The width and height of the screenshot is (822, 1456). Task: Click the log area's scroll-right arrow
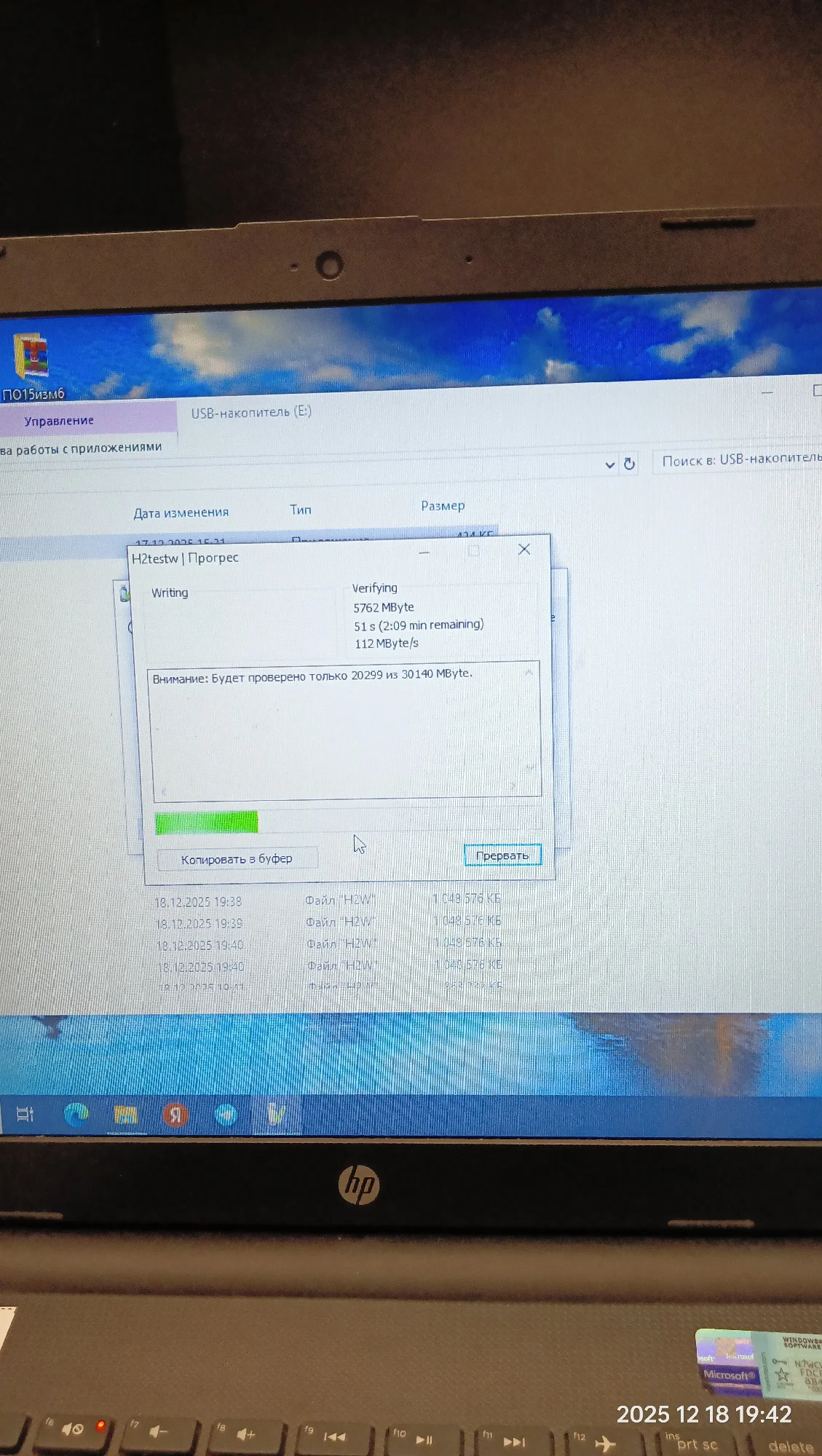pyautogui.click(x=513, y=786)
